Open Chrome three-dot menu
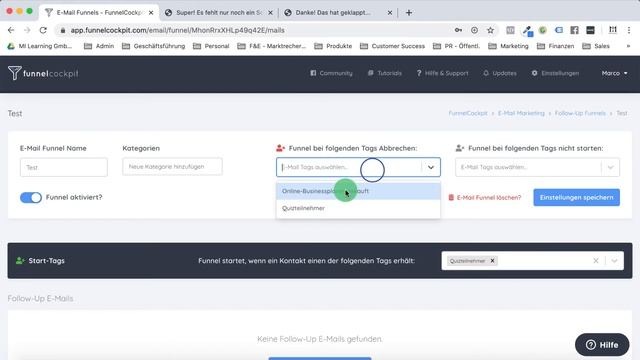 [629, 30]
